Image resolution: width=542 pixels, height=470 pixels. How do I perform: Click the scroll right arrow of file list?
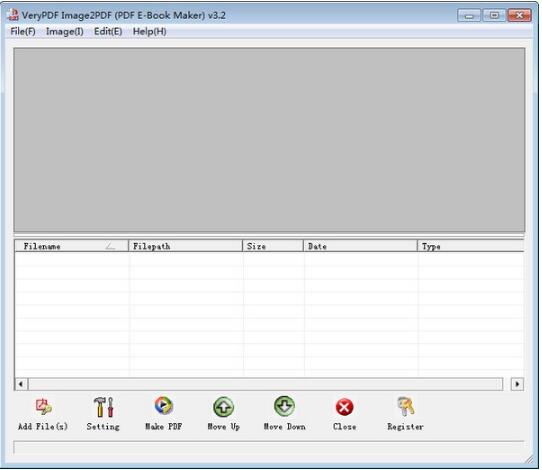click(517, 384)
